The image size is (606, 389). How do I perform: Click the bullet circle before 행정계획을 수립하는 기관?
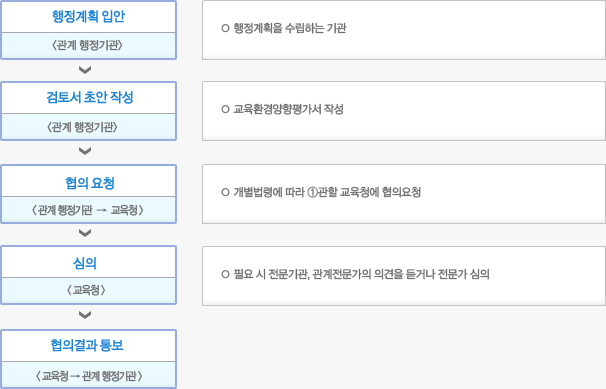[x=225, y=28]
